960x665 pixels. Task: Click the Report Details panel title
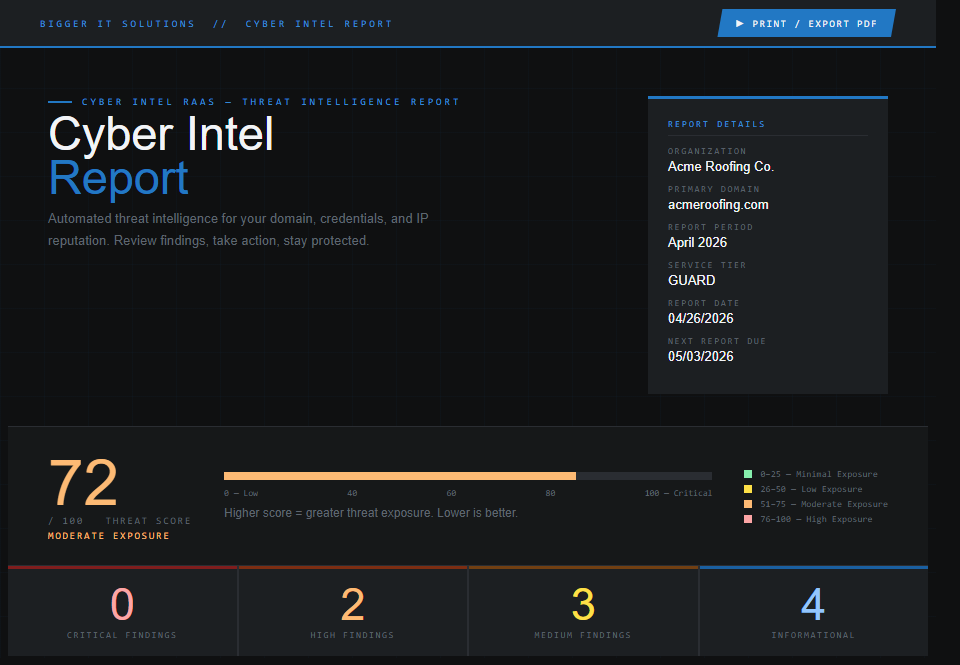click(716, 124)
